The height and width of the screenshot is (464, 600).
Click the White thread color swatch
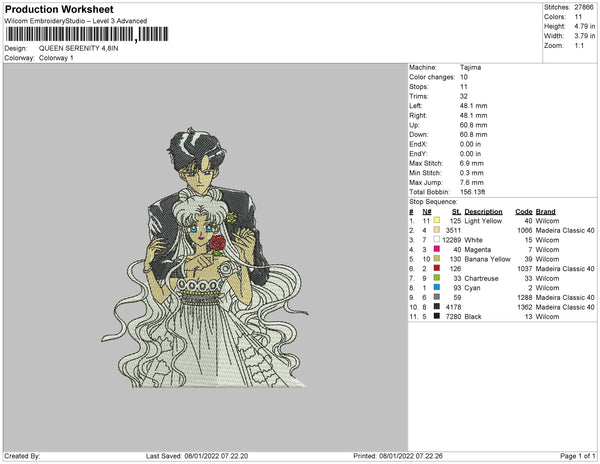click(x=437, y=239)
